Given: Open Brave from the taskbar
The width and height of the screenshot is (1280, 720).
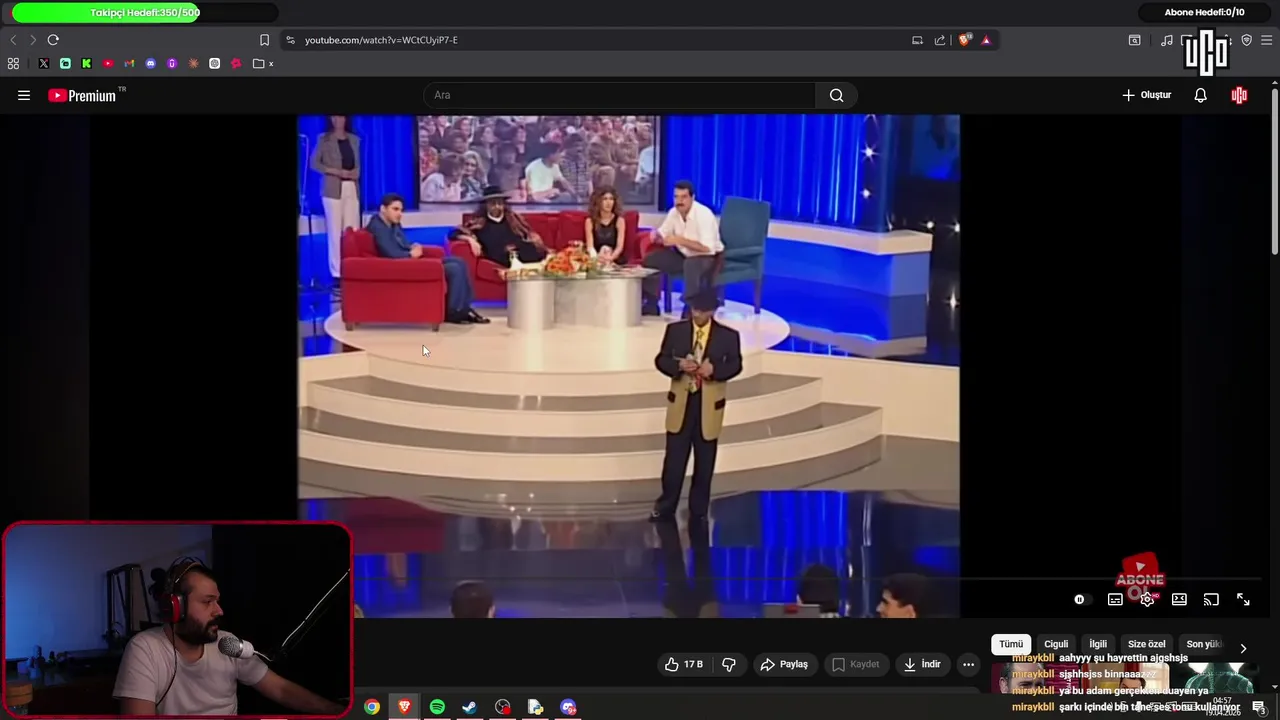Looking at the screenshot, I should click(x=405, y=707).
